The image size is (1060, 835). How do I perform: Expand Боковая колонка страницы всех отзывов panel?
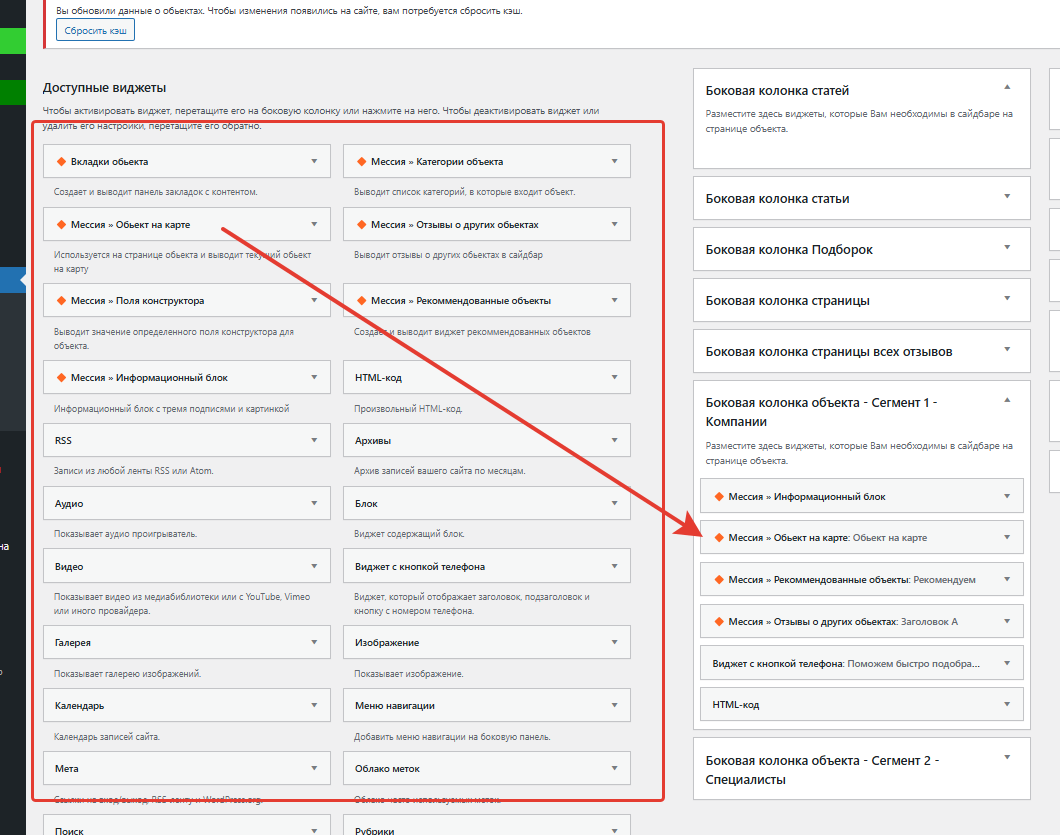[1007, 351]
